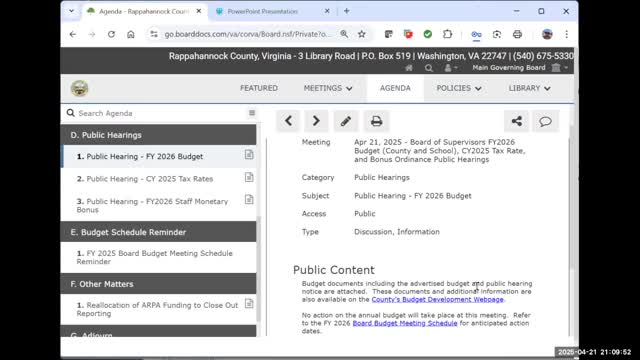640x360 pixels.
Task: Expand the POLICIES menu
Action: (459, 88)
